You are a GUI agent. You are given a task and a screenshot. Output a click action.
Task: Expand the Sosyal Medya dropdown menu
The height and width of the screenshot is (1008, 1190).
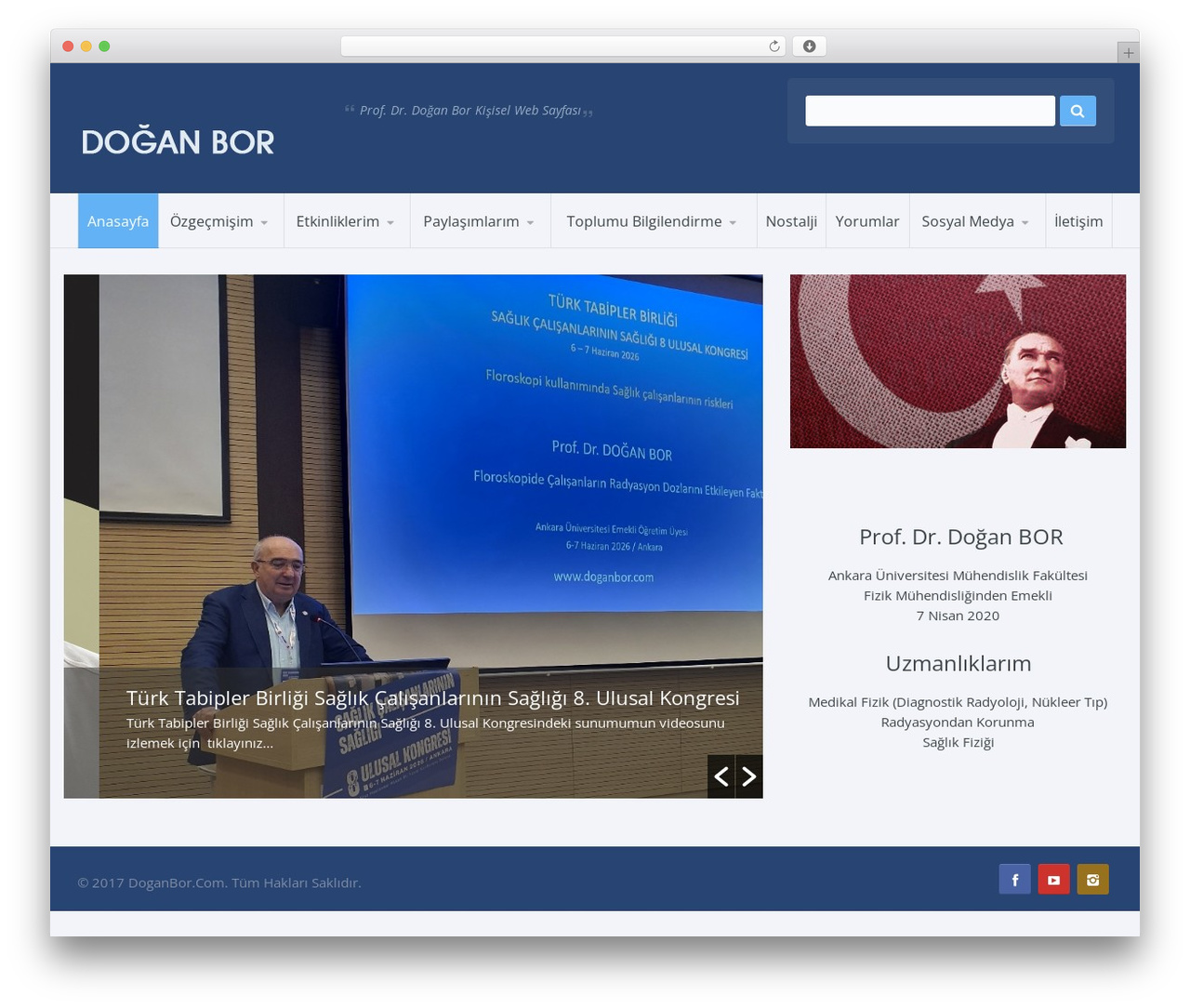[976, 221]
